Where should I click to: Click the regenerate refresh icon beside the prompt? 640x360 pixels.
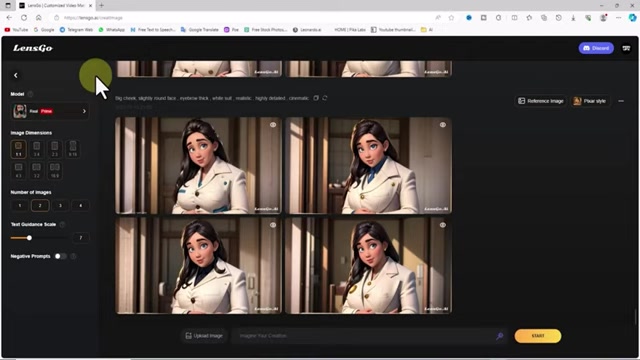click(325, 98)
